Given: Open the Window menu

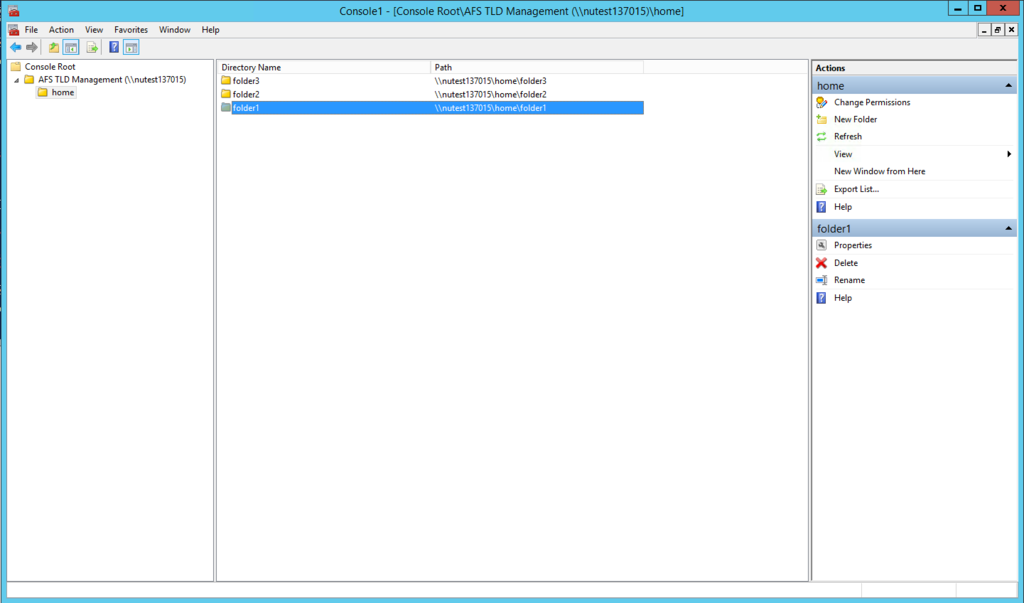Looking at the screenshot, I should 174,29.
